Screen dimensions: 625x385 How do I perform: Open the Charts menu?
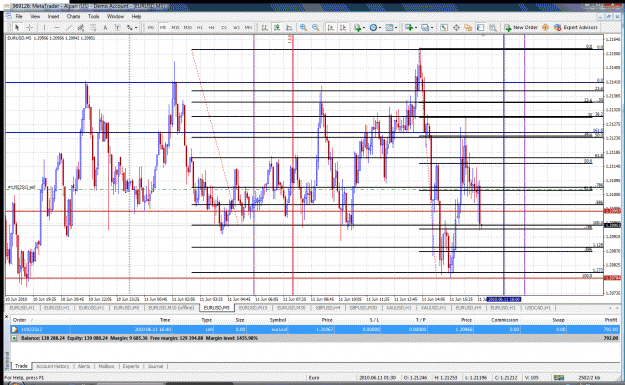pyautogui.click(x=73, y=16)
